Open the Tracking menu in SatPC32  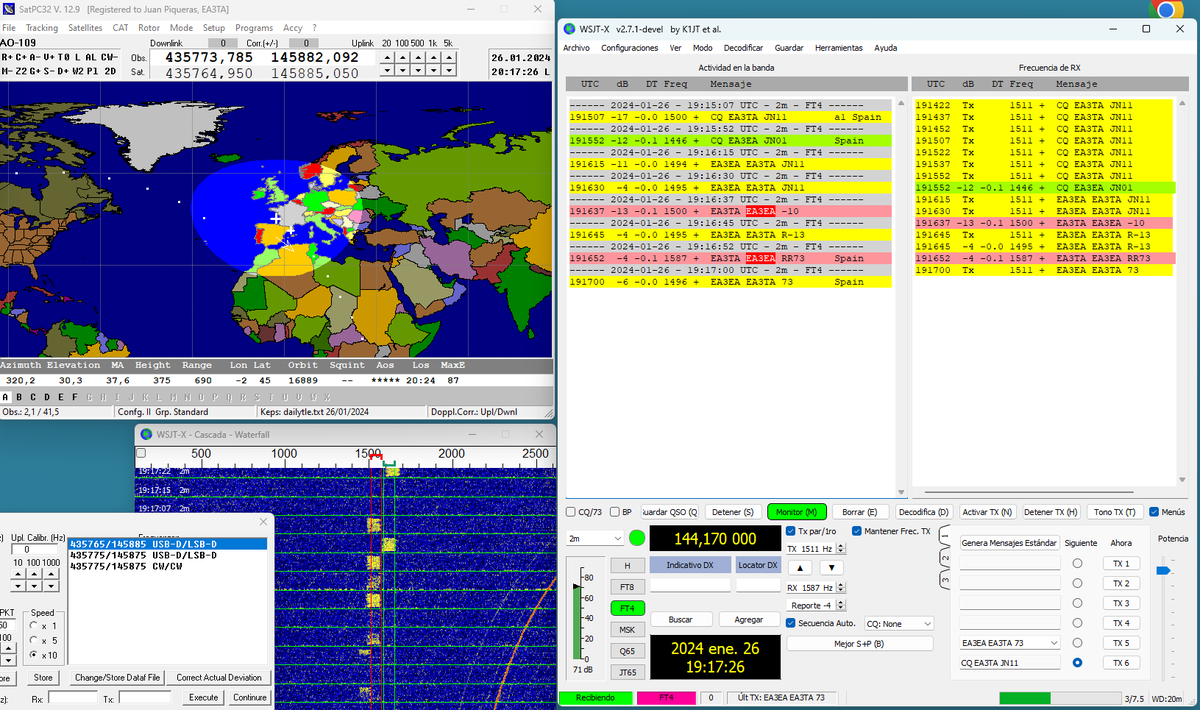(41, 28)
